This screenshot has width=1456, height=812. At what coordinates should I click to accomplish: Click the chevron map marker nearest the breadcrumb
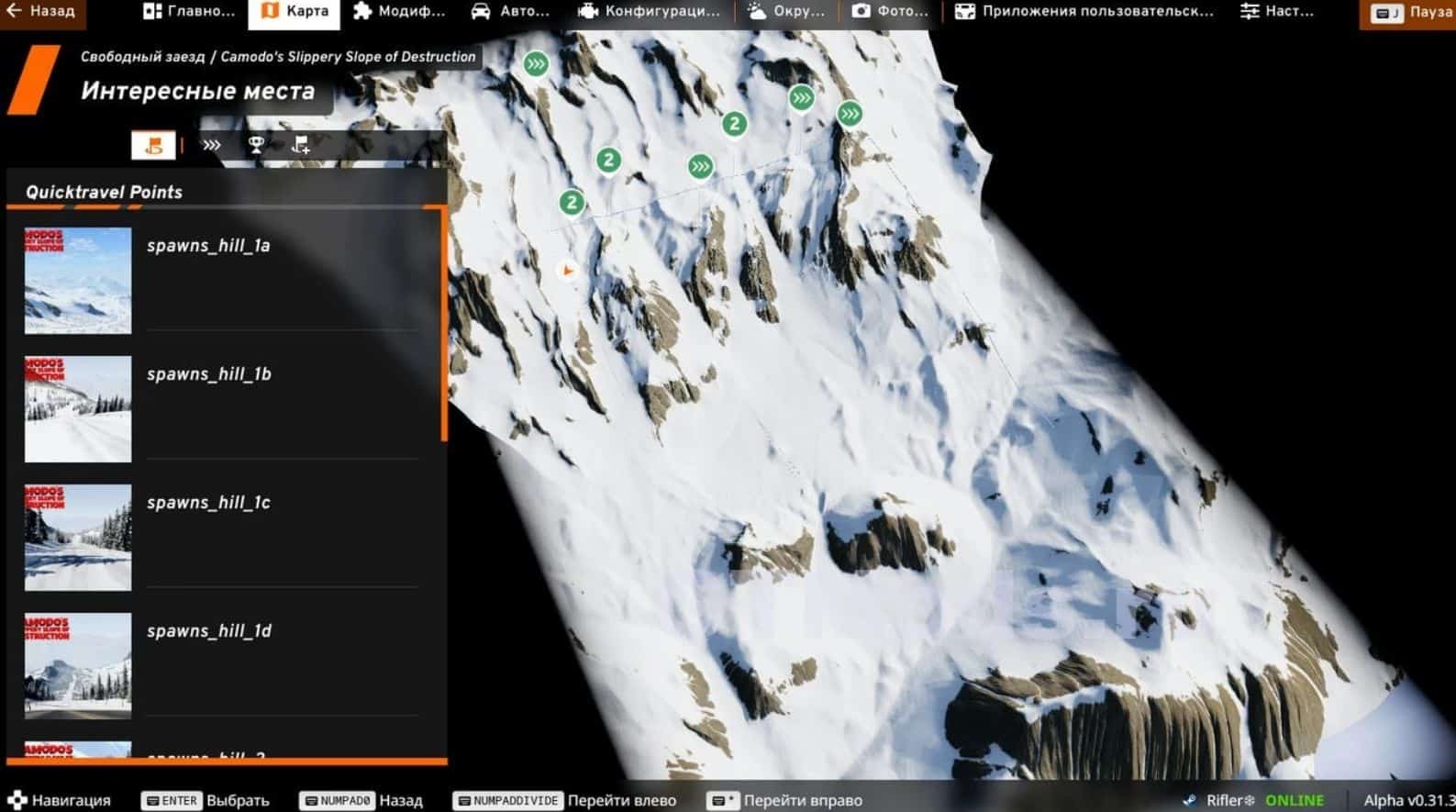click(x=536, y=63)
